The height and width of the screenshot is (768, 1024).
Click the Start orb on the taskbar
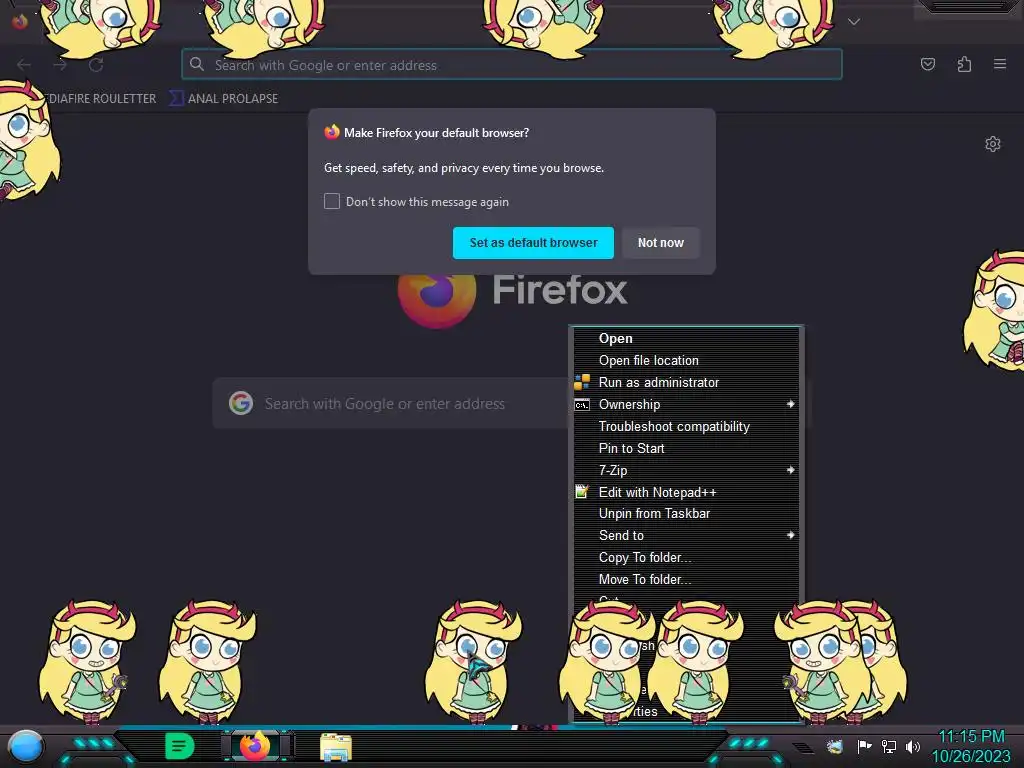click(x=25, y=746)
